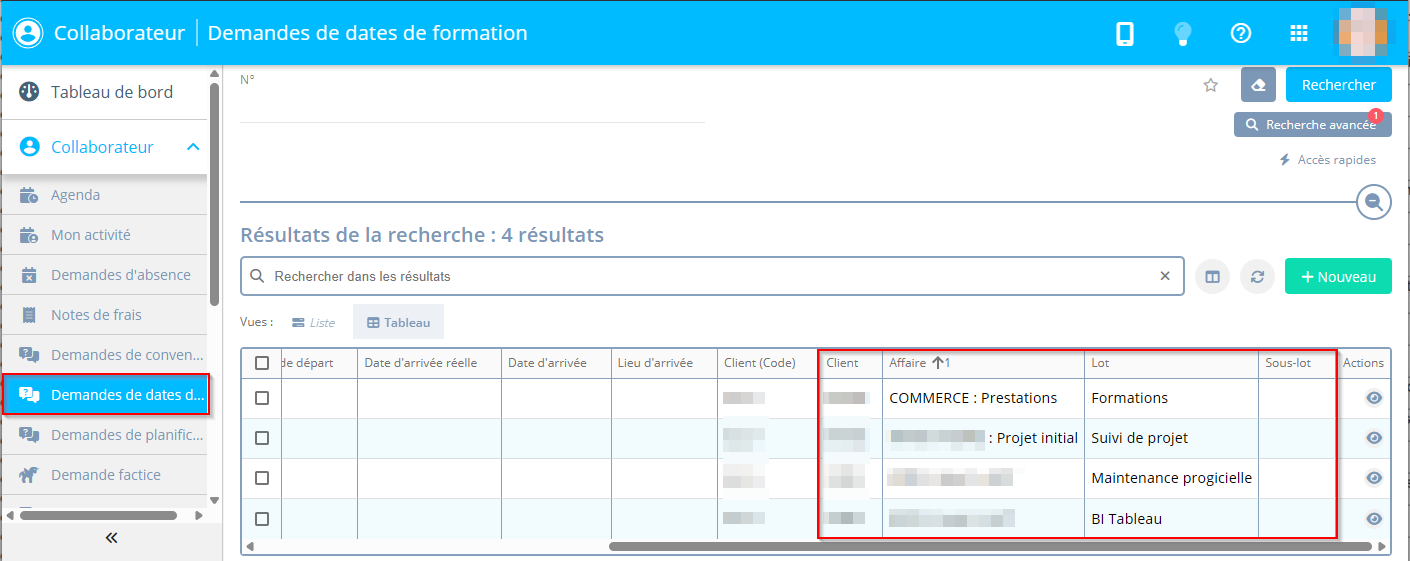
Task: Click the column layout icon
Action: pos(1212,277)
